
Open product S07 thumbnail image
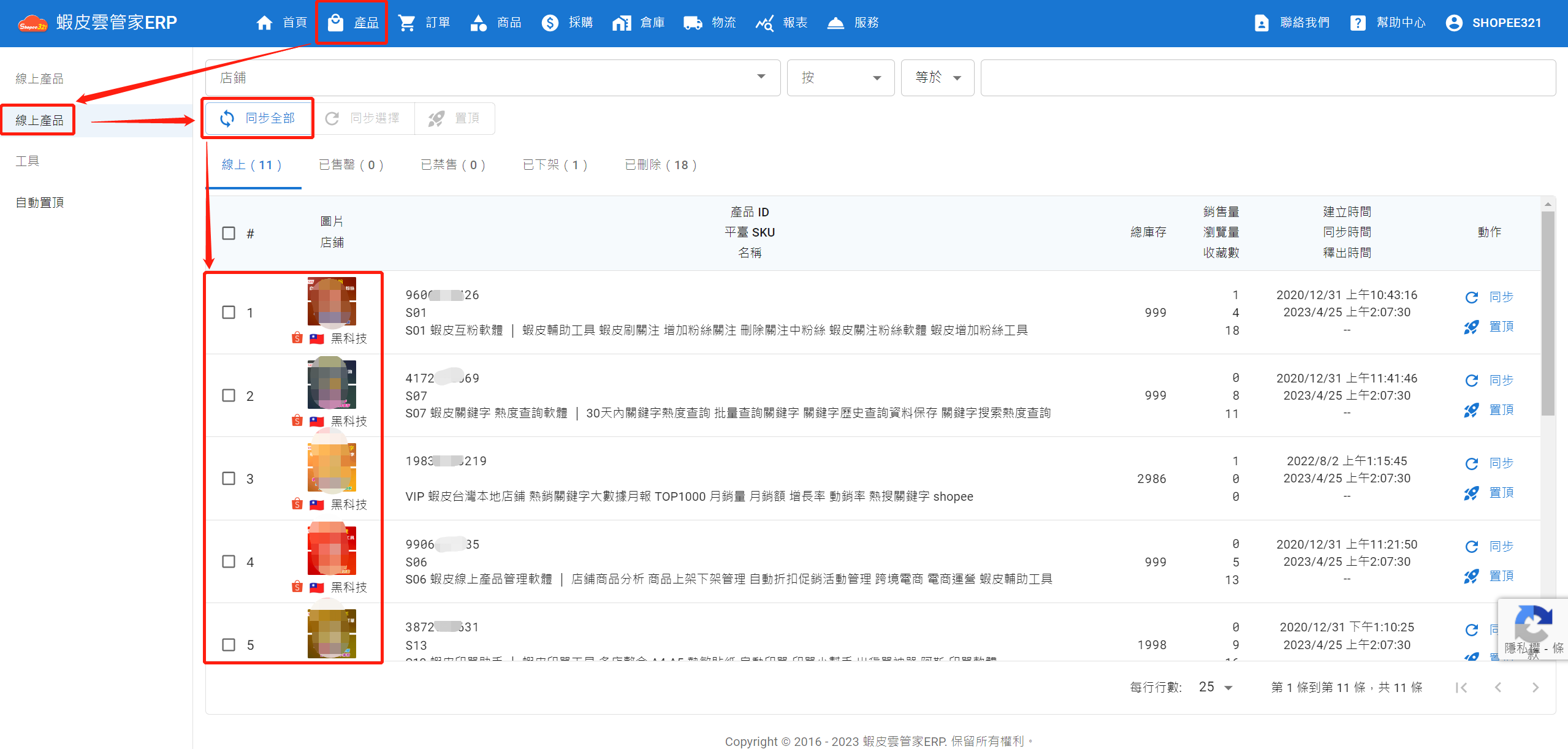332,384
